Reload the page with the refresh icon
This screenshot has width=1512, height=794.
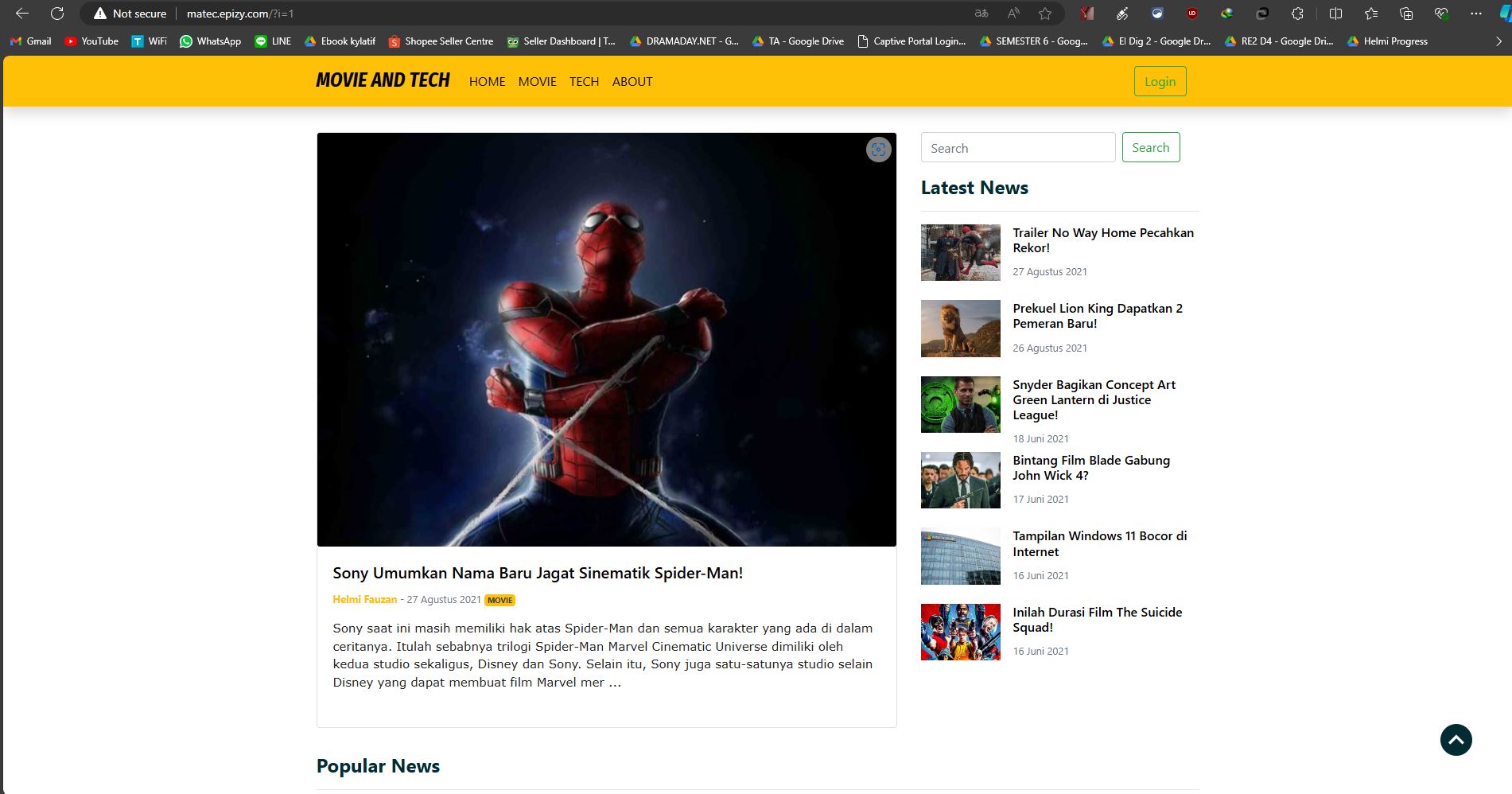tap(57, 14)
